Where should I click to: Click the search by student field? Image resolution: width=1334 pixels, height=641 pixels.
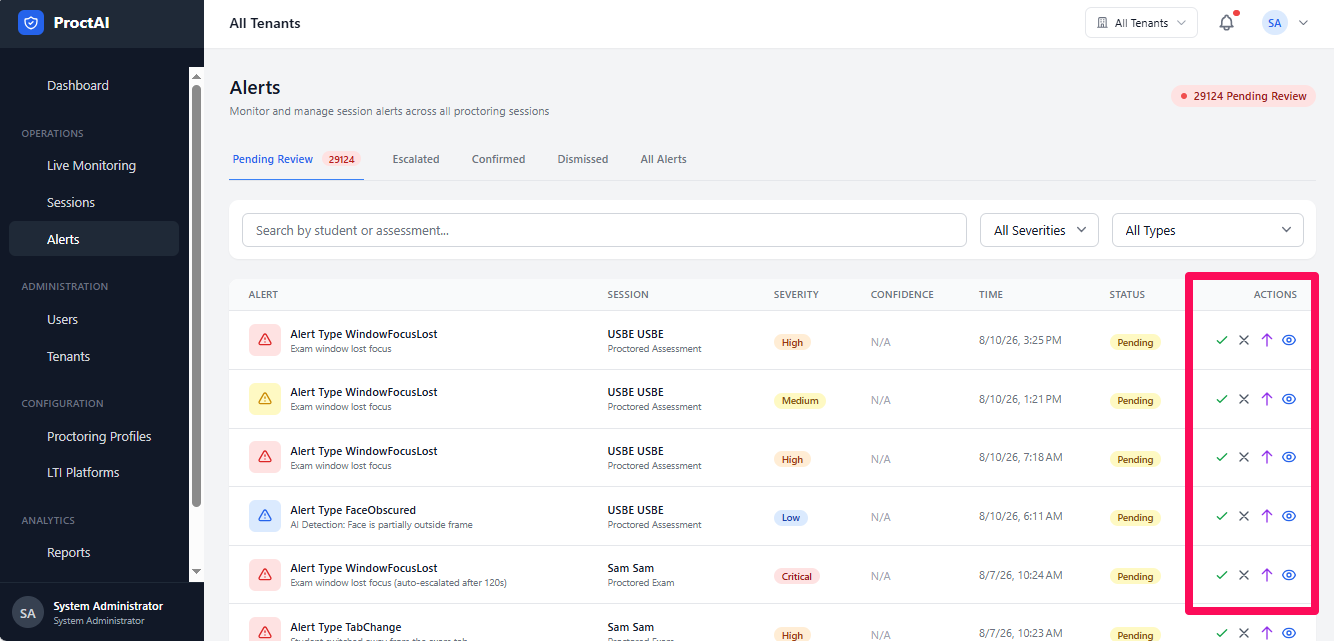tap(604, 230)
